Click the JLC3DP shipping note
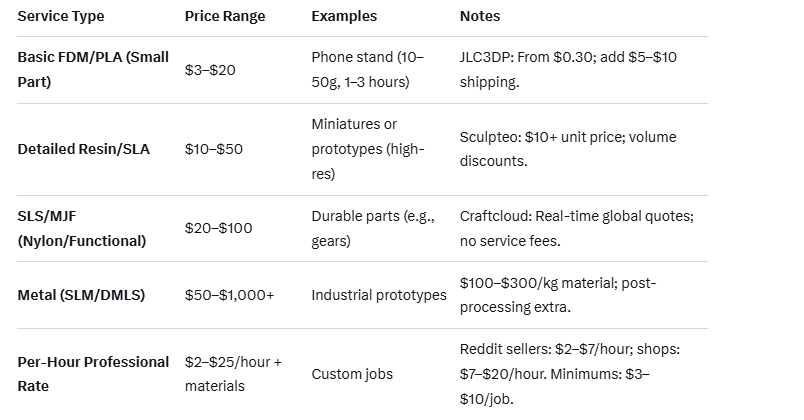This screenshot has height=420, width=804. [x=568, y=69]
